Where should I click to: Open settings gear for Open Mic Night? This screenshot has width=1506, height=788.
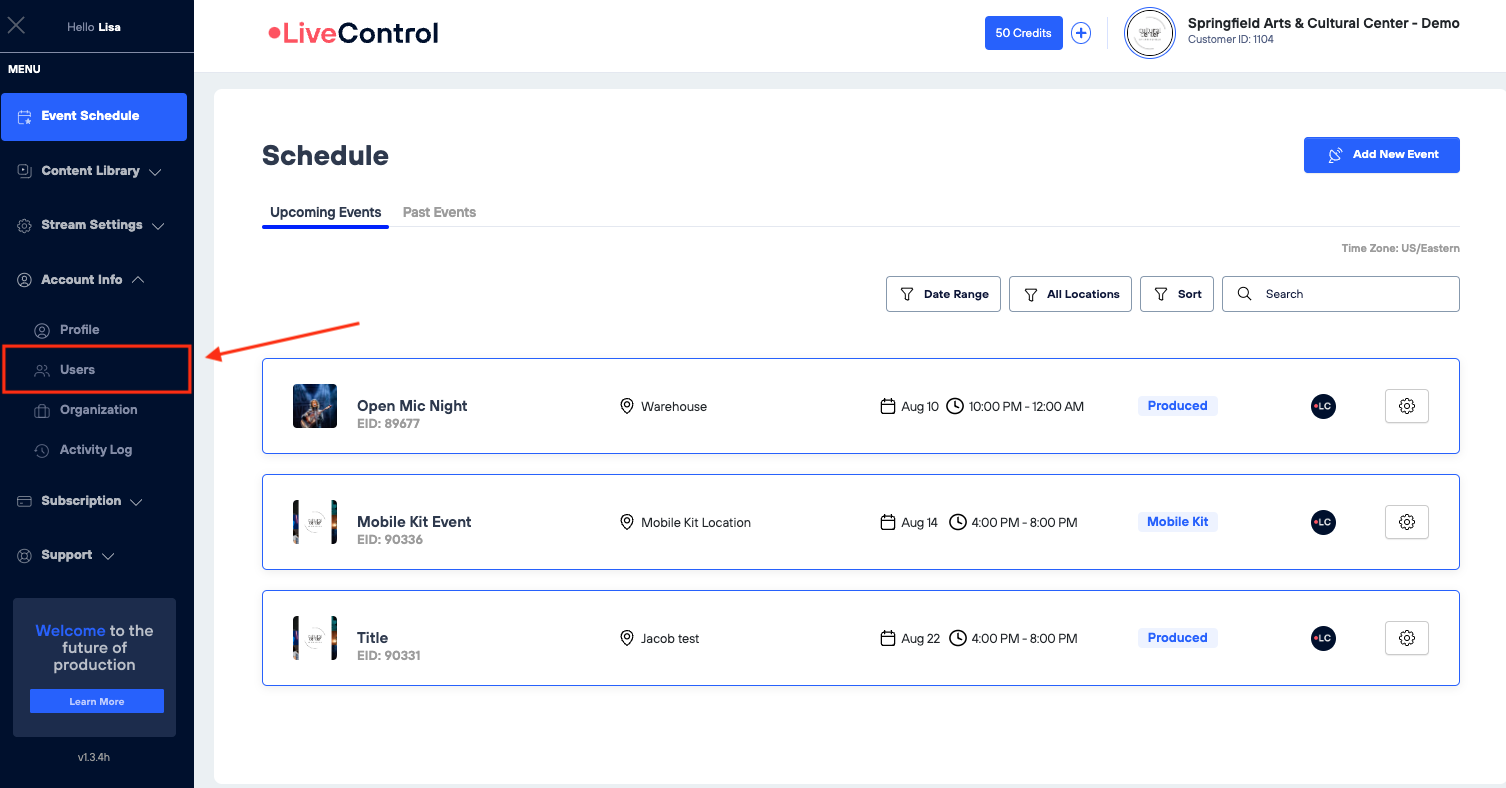point(1406,406)
